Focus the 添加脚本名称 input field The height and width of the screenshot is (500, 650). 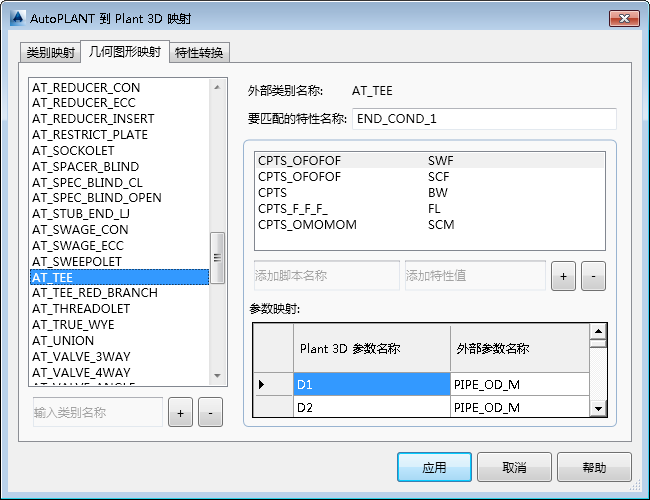coord(327,275)
